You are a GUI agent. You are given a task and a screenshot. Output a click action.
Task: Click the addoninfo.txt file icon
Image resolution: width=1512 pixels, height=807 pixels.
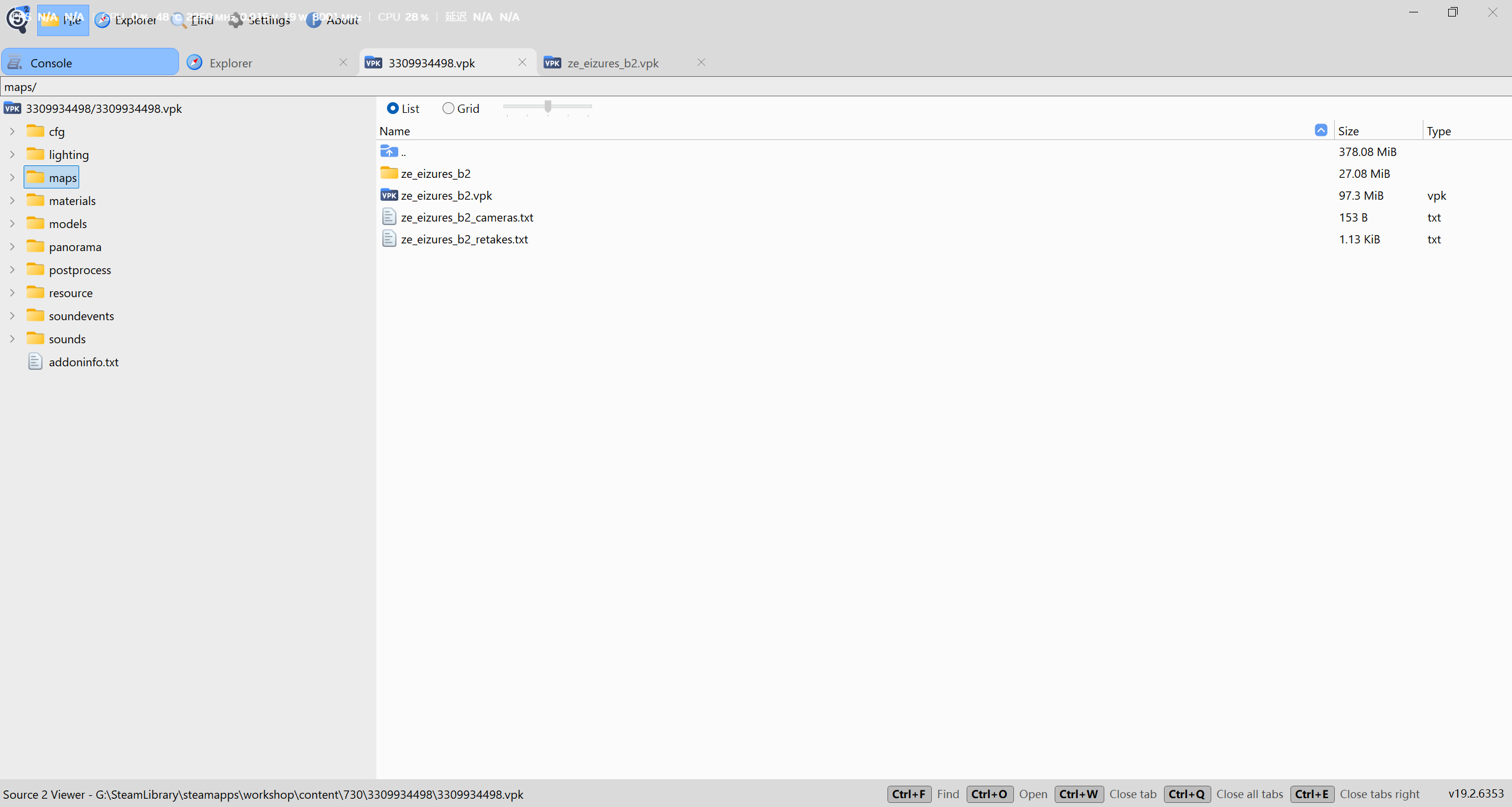[35, 362]
